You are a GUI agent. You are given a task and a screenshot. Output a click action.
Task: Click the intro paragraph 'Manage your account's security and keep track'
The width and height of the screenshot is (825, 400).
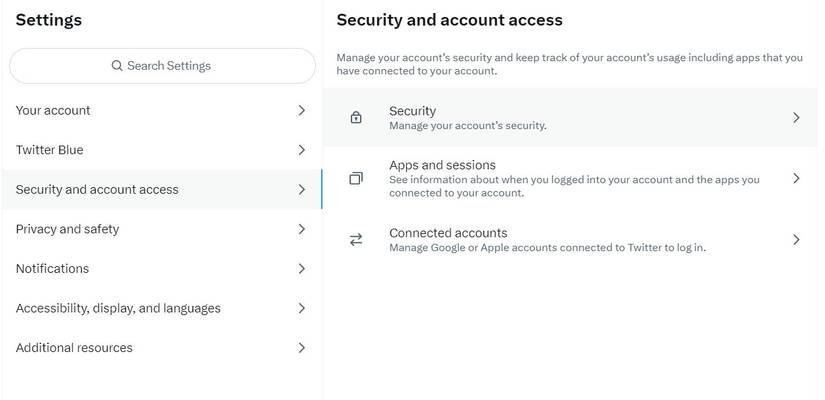[569, 64]
